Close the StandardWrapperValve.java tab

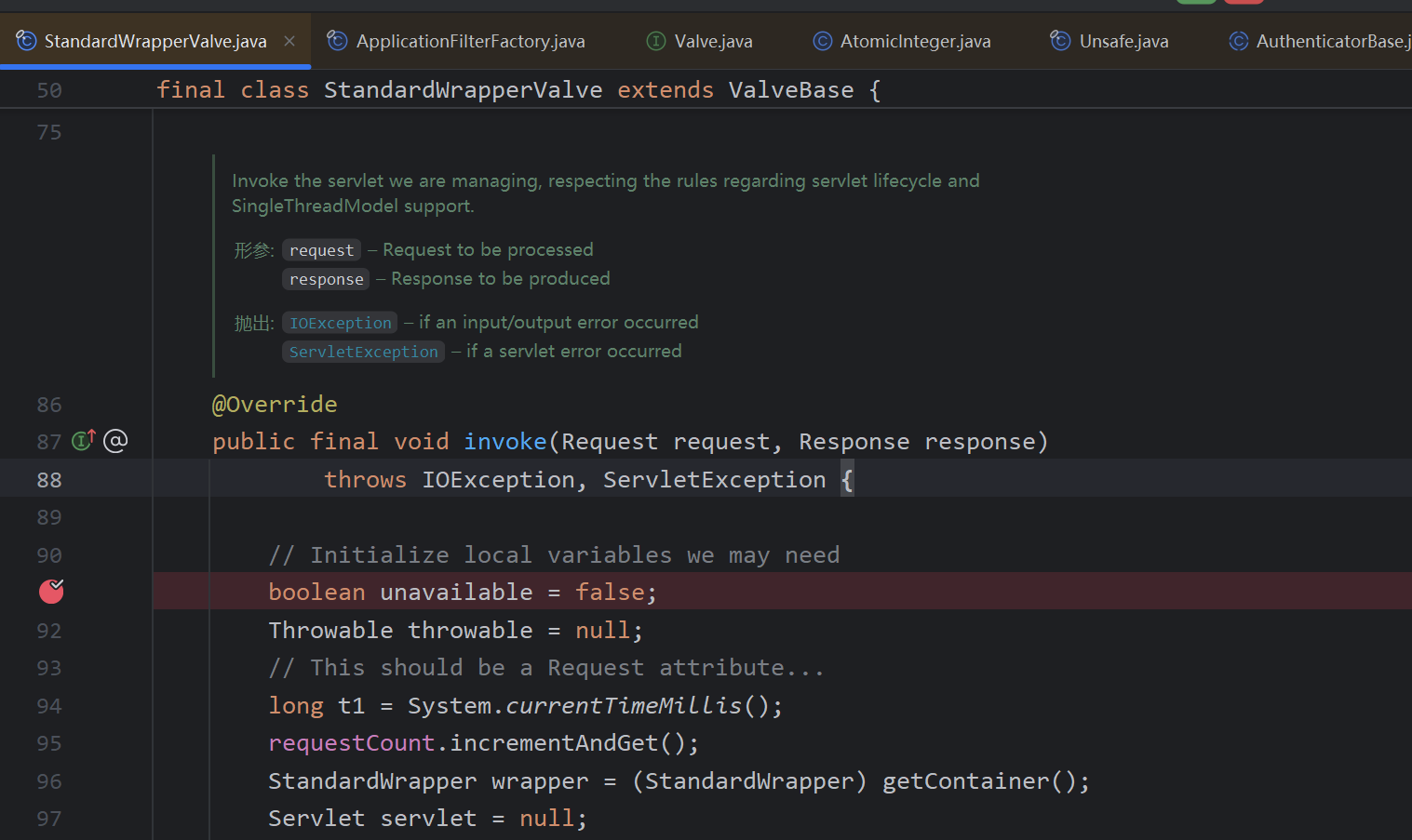(289, 41)
